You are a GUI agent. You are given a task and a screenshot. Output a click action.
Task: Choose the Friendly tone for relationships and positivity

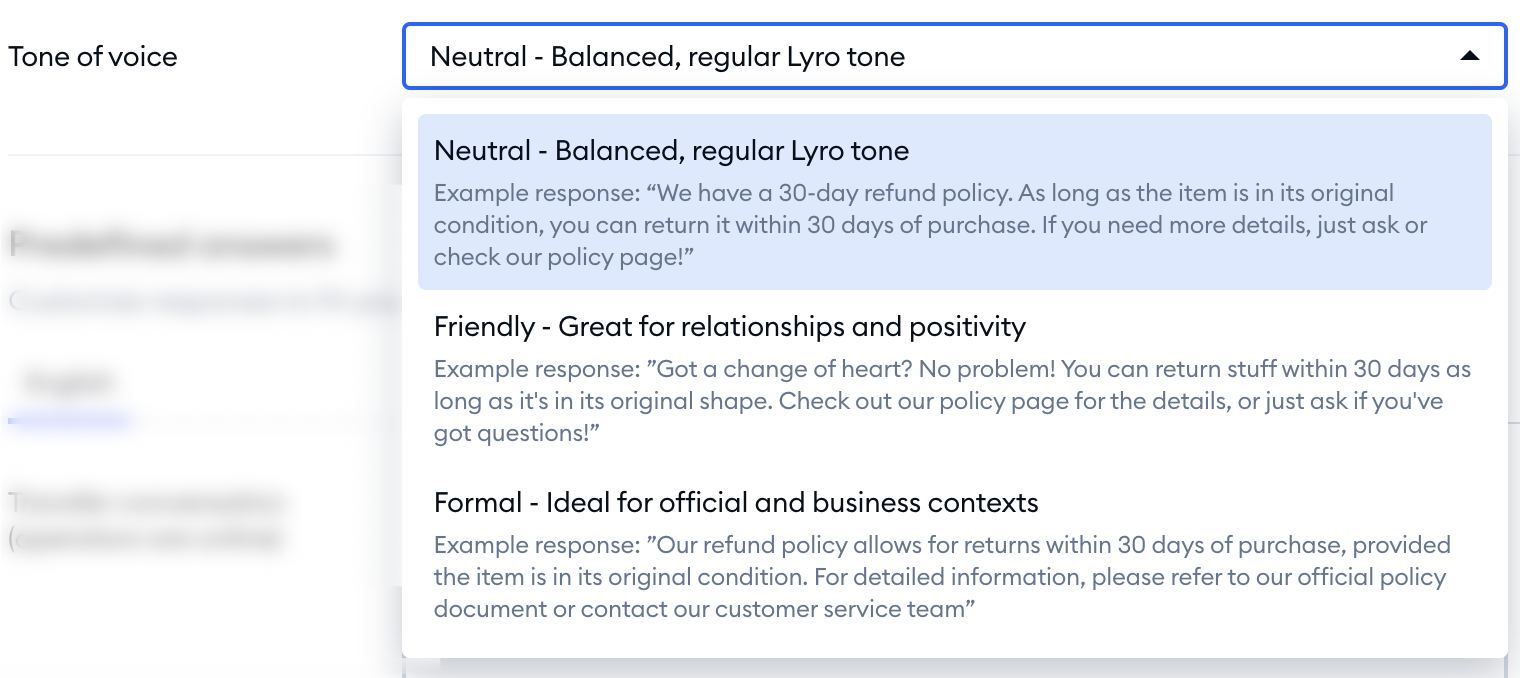pos(729,327)
